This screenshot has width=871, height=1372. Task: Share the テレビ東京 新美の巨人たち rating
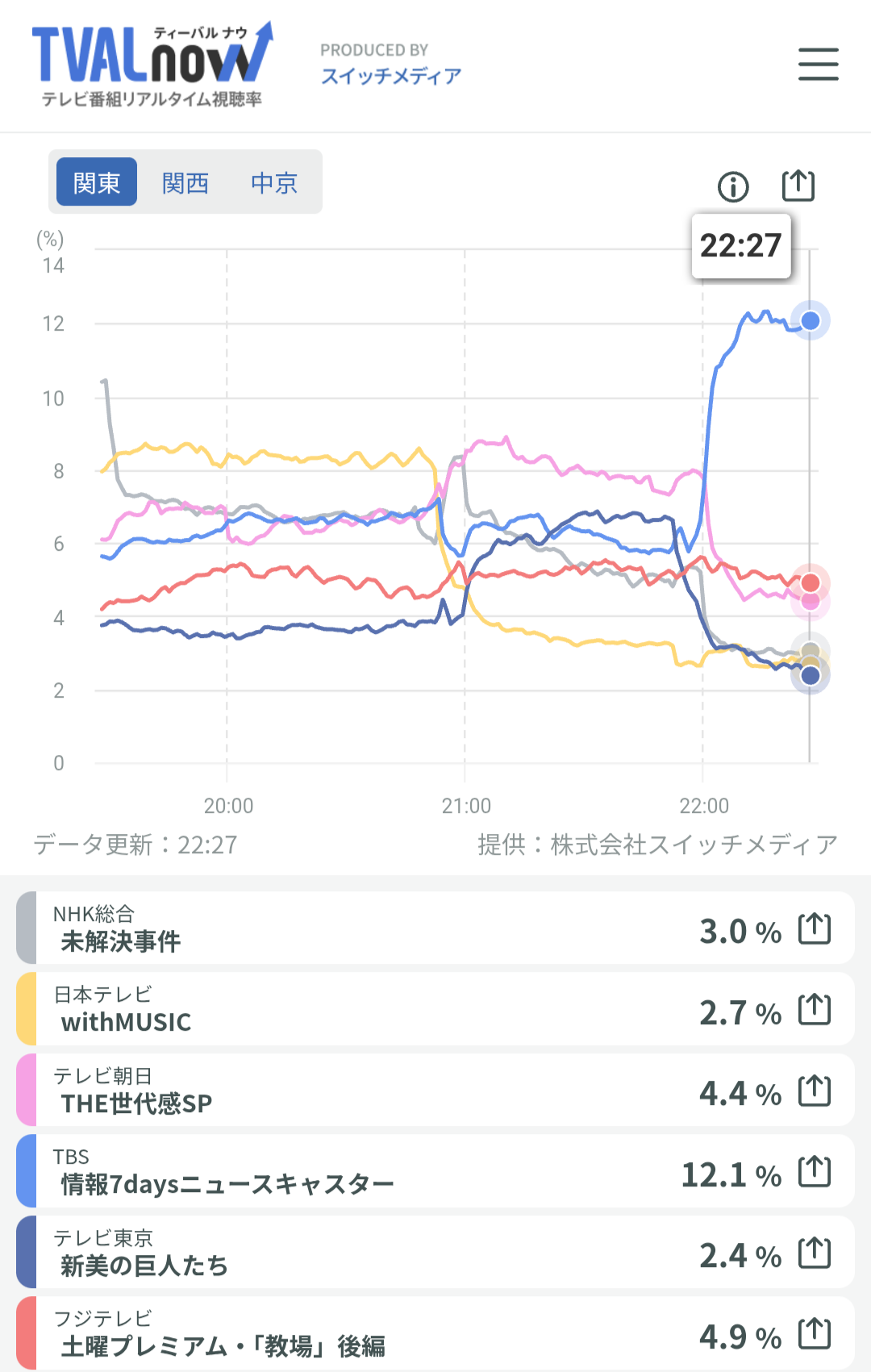tap(814, 1253)
